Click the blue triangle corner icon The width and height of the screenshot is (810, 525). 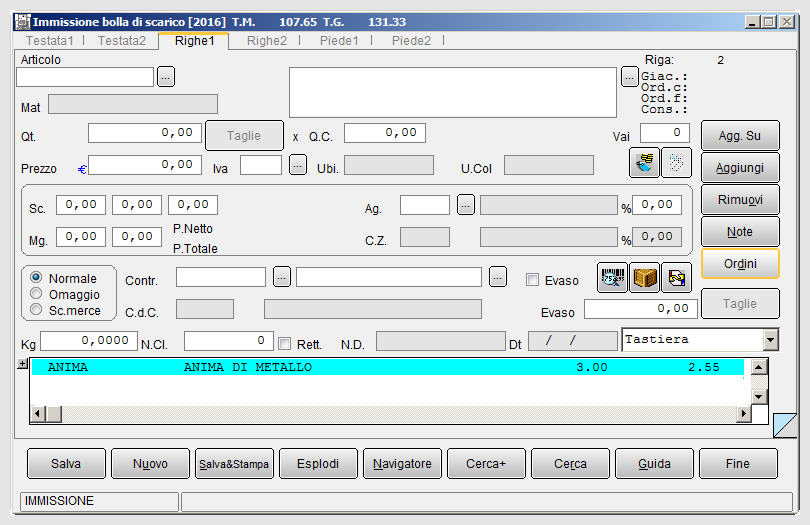pyautogui.click(x=785, y=425)
